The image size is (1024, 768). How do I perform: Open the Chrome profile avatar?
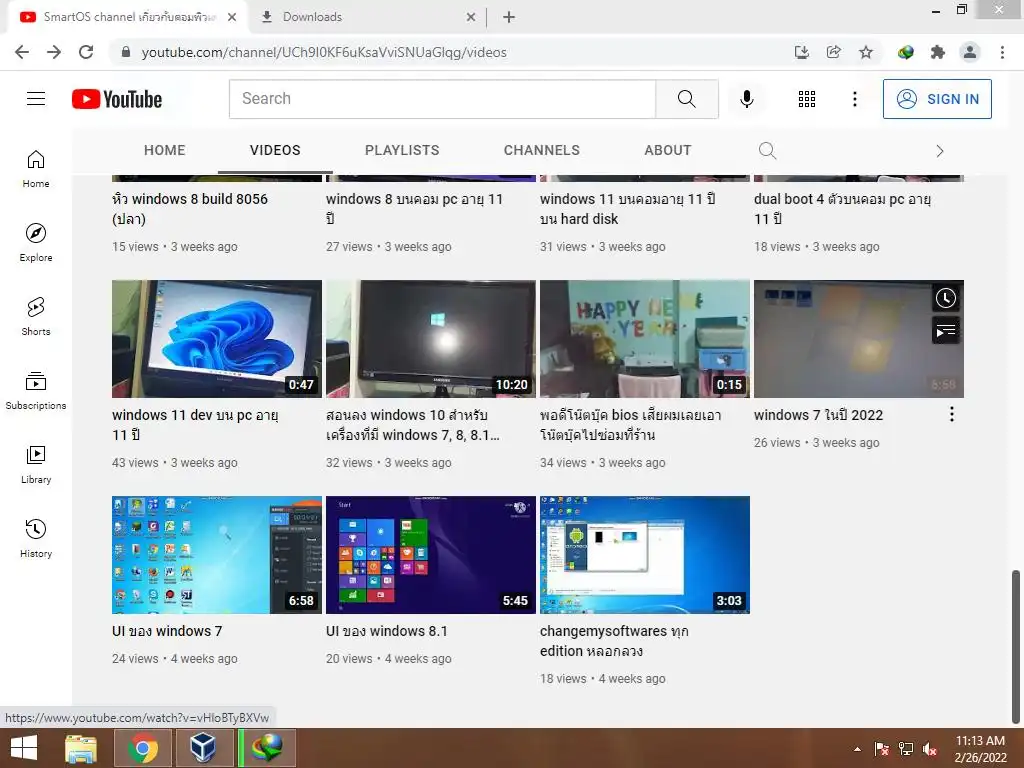(970, 52)
